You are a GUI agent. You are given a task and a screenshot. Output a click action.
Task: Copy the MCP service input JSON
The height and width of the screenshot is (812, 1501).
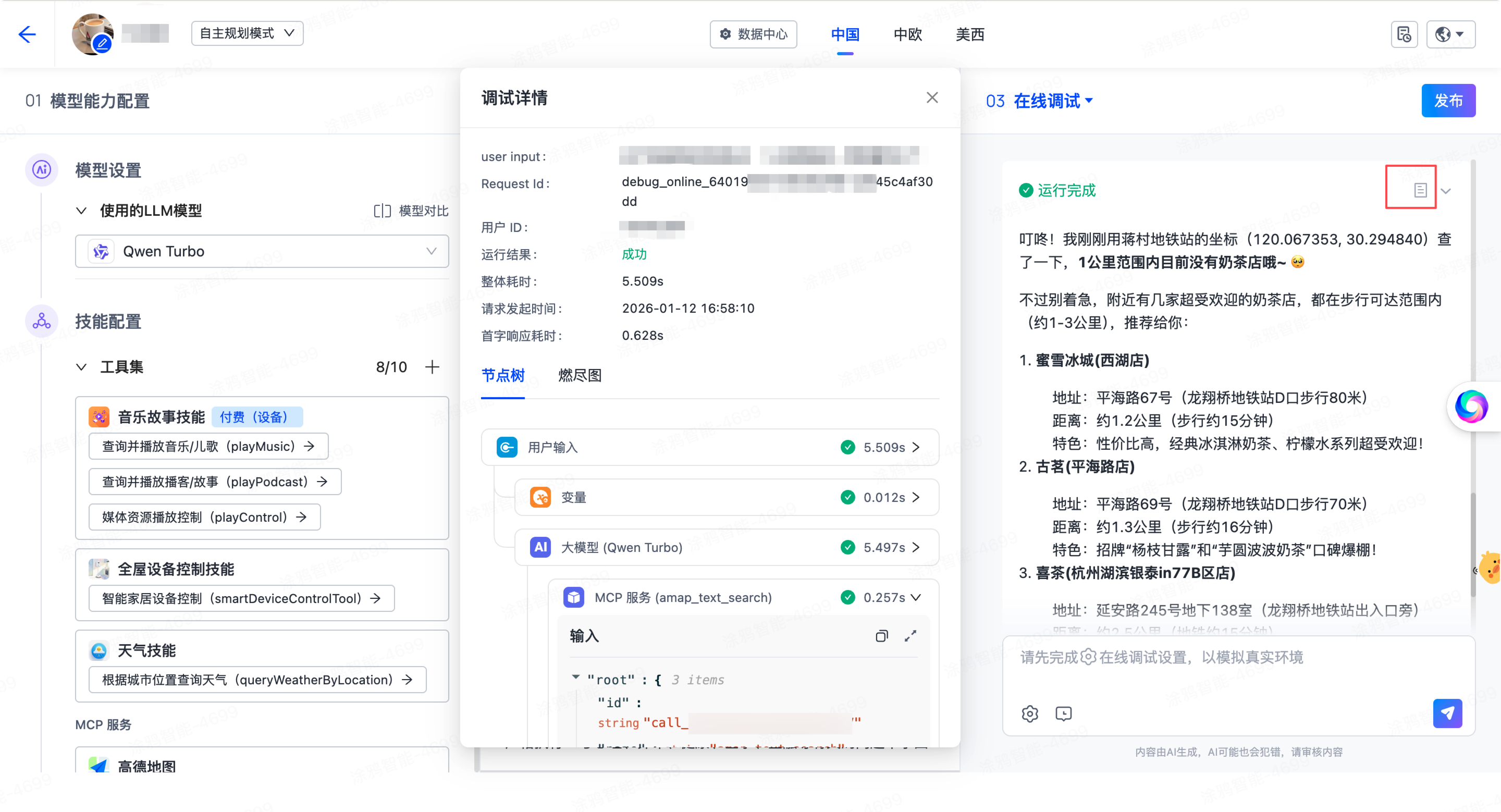pos(882,635)
